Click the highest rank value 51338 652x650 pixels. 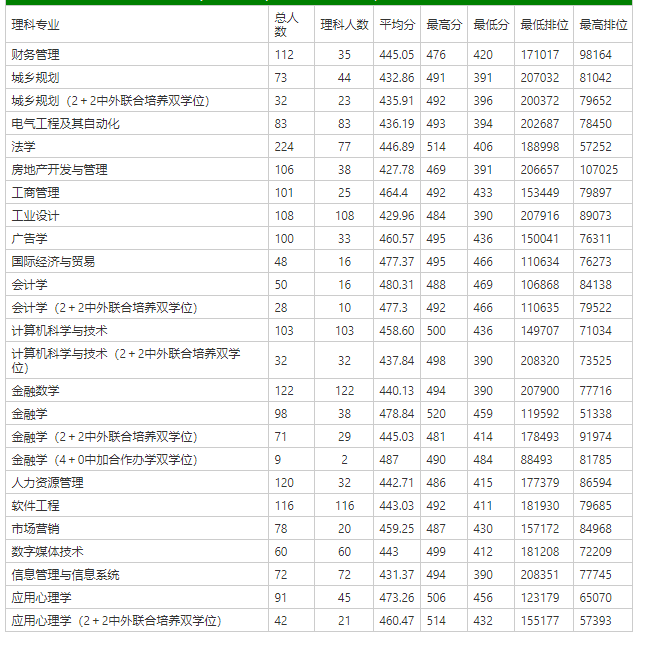[x=596, y=414]
